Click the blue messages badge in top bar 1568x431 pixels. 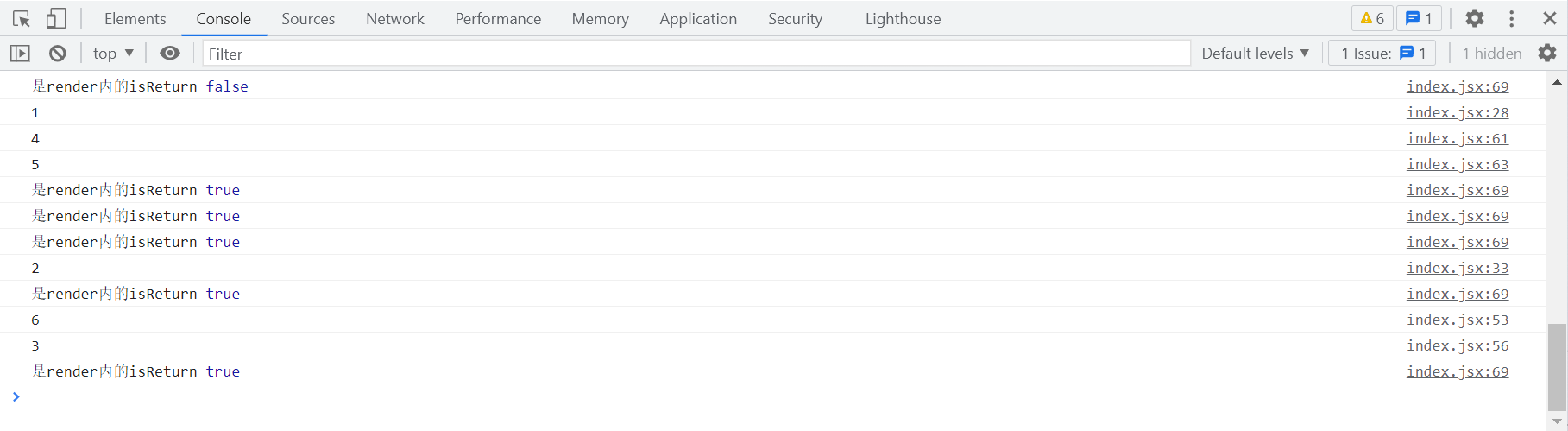tap(1419, 19)
